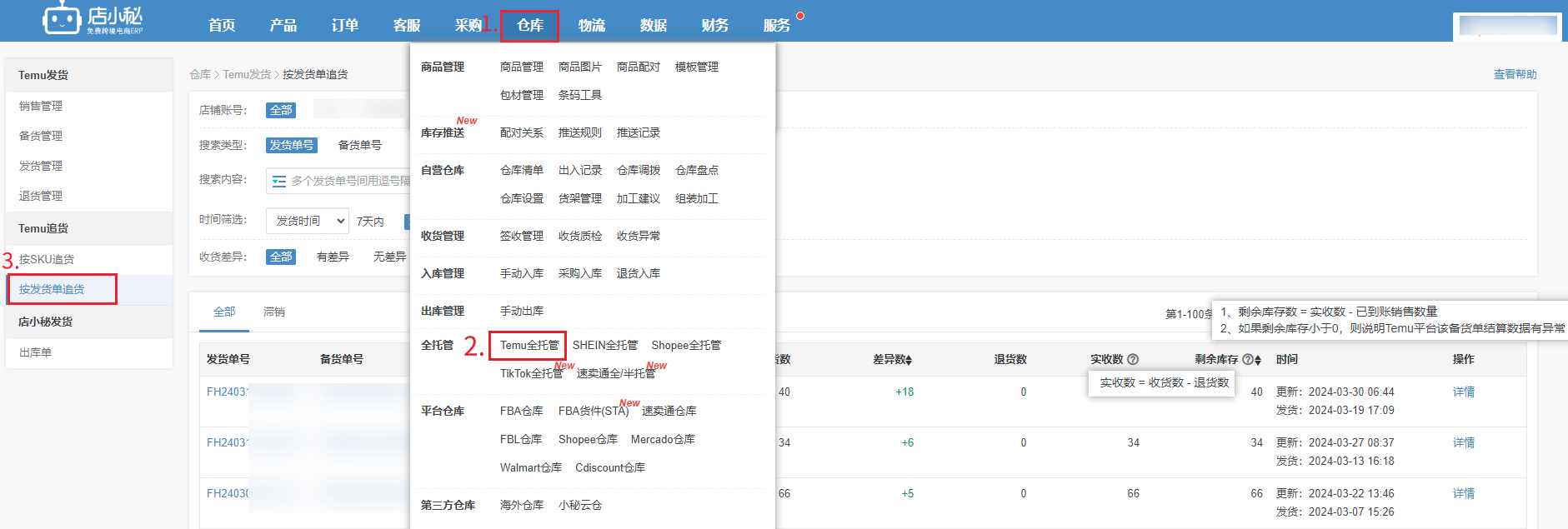Viewport: 1568px width, 529px height.
Task: Choose 7天内 time filter
Action: click(370, 222)
